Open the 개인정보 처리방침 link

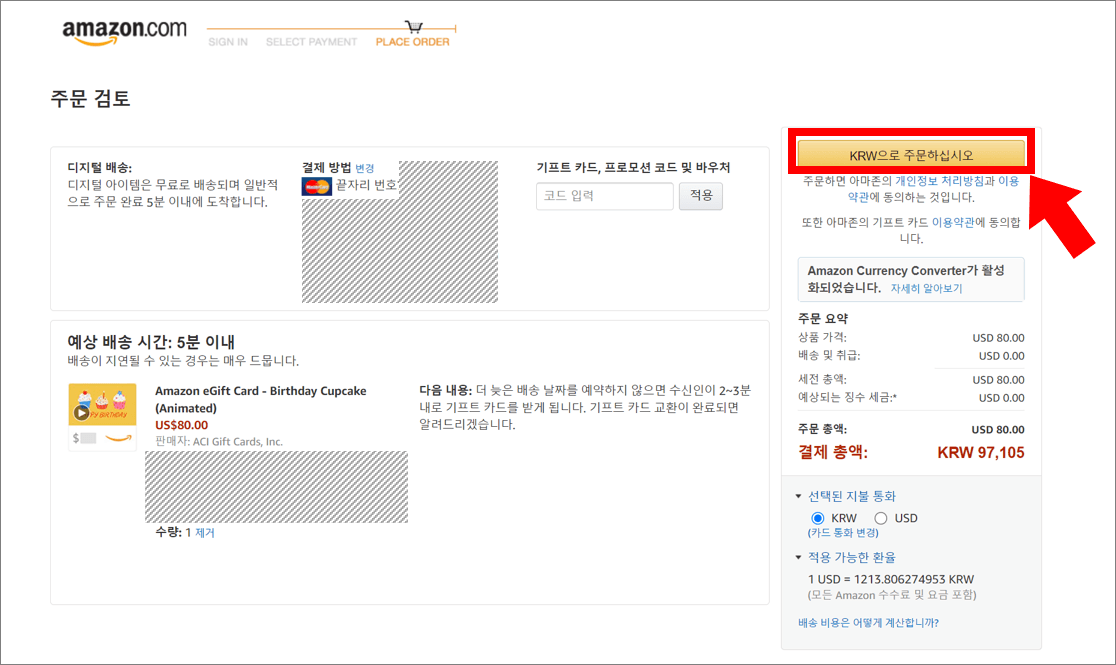[939, 181]
